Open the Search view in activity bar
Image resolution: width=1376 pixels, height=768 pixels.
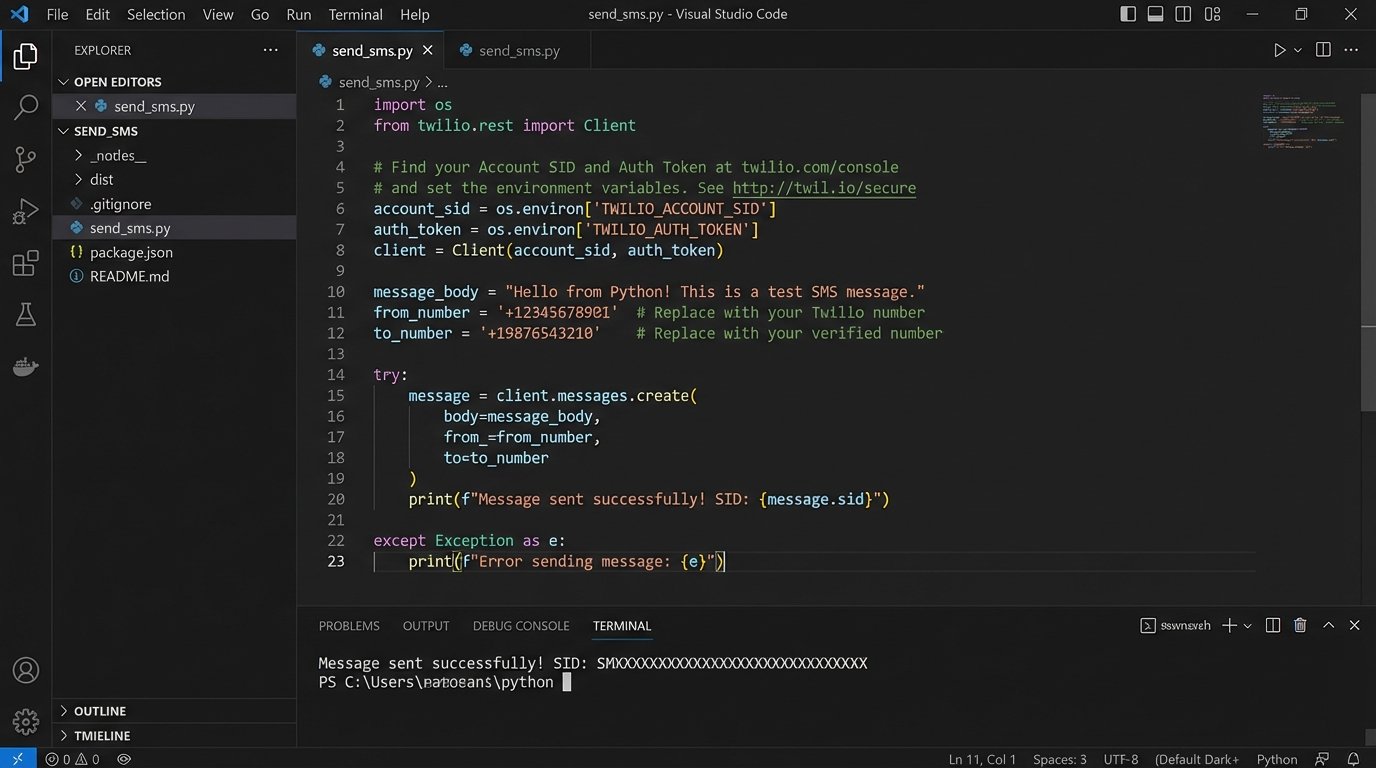click(x=26, y=107)
